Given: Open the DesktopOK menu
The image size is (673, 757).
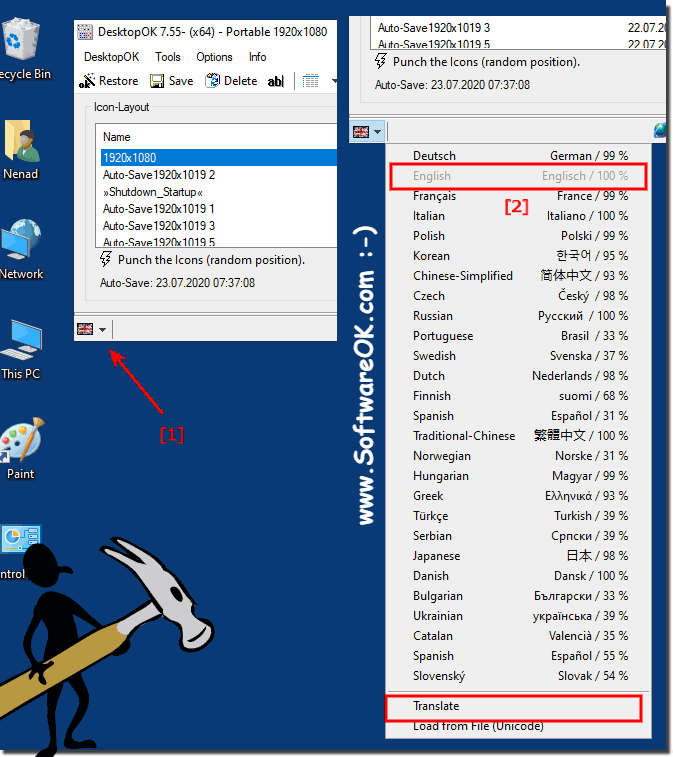Looking at the screenshot, I should [x=112, y=57].
